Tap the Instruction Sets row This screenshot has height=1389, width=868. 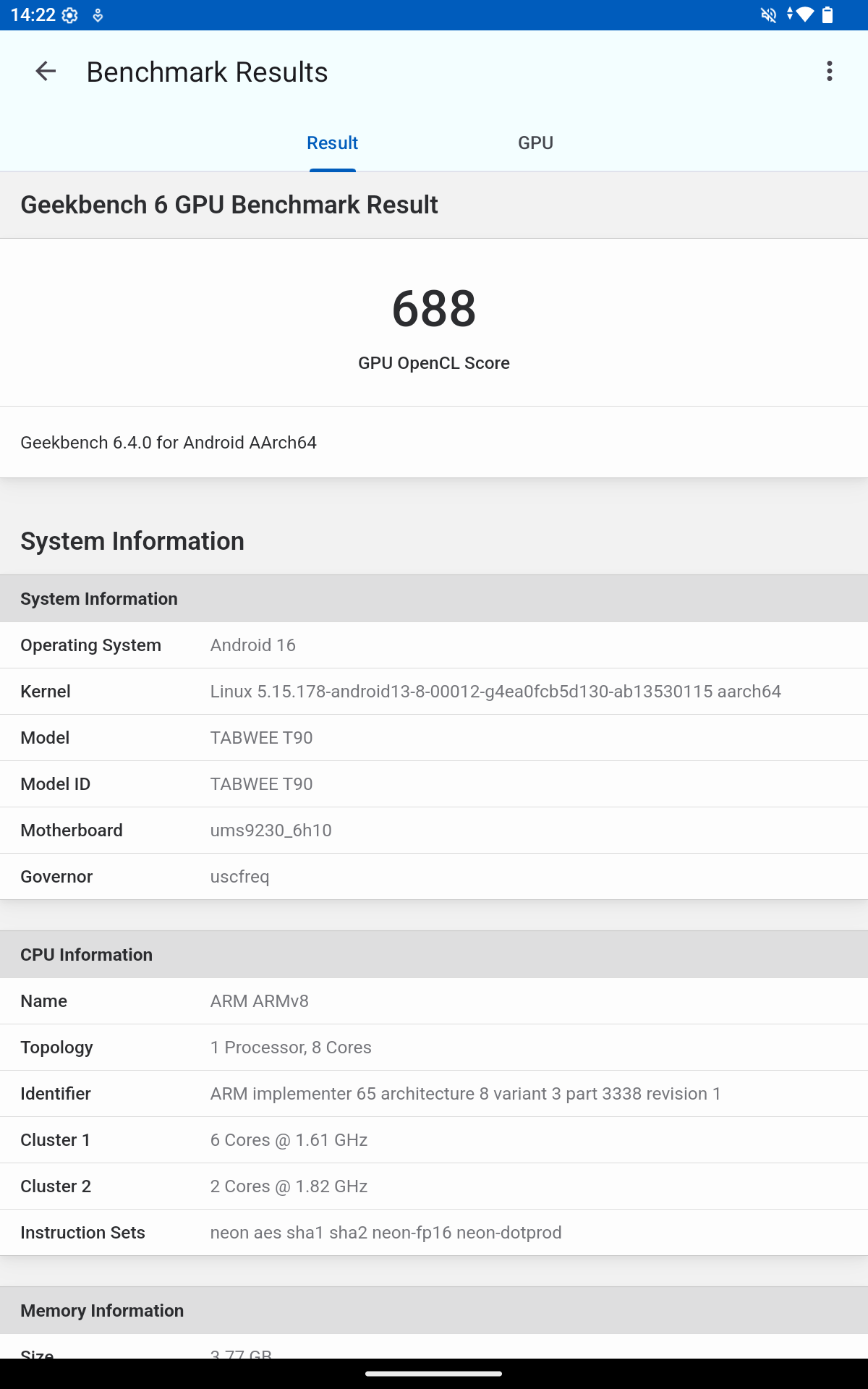pyautogui.click(x=434, y=1233)
